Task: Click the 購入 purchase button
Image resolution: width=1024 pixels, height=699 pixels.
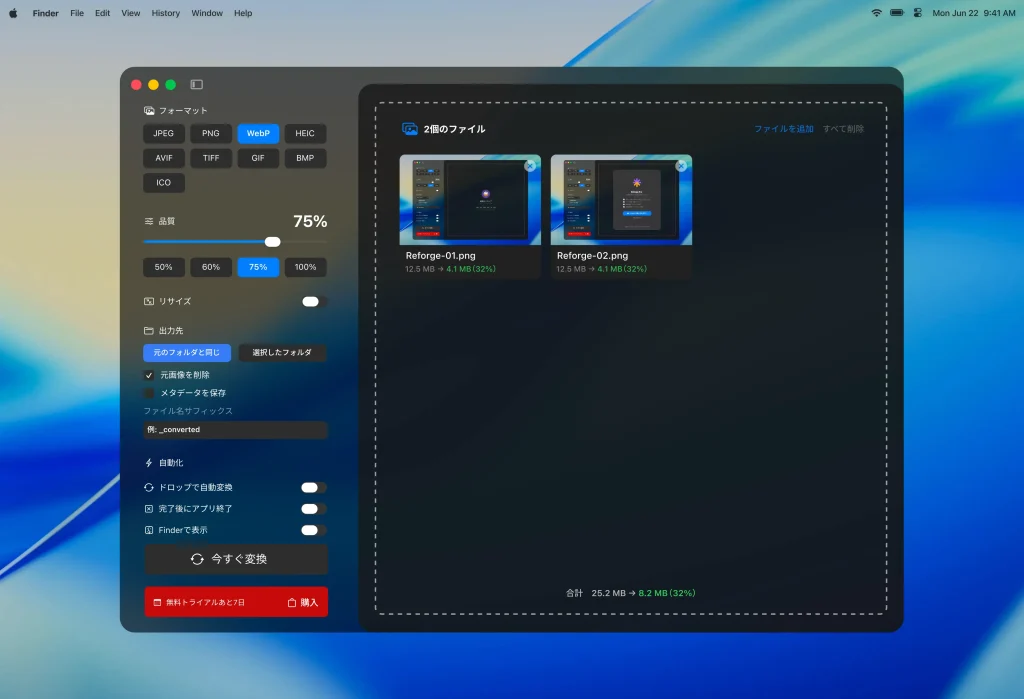Action: click(303, 602)
